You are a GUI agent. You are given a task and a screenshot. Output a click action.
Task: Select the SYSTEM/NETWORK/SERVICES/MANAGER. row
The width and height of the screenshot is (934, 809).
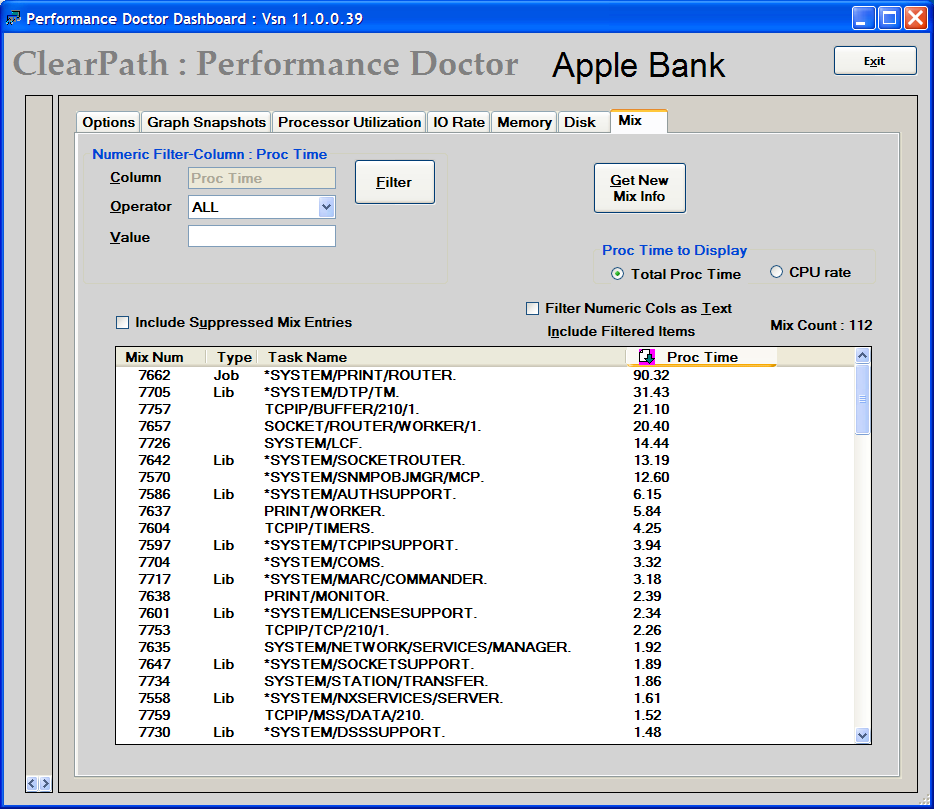pyautogui.click(x=485, y=647)
